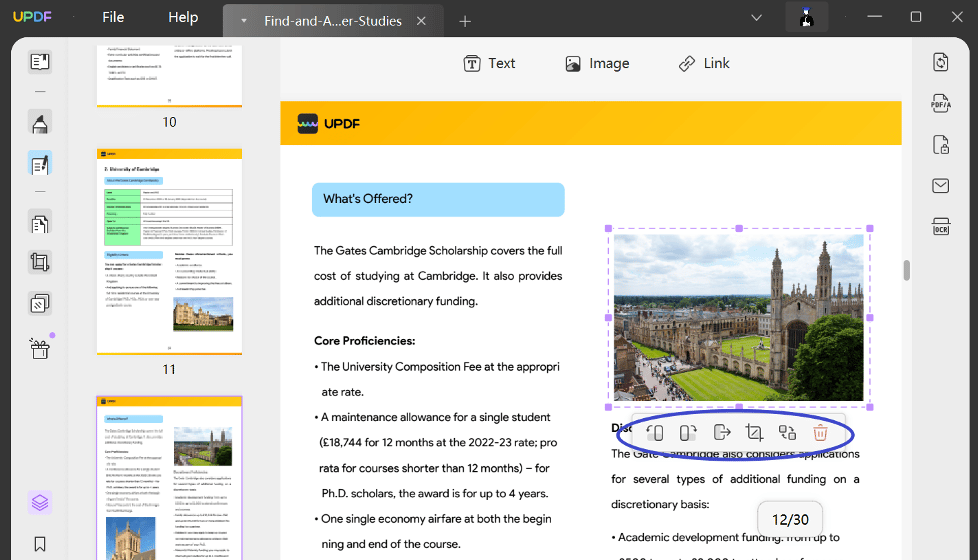Click text "The Gates Cambridge Scholarship covers the full"
The image size is (978, 560).
click(x=438, y=251)
